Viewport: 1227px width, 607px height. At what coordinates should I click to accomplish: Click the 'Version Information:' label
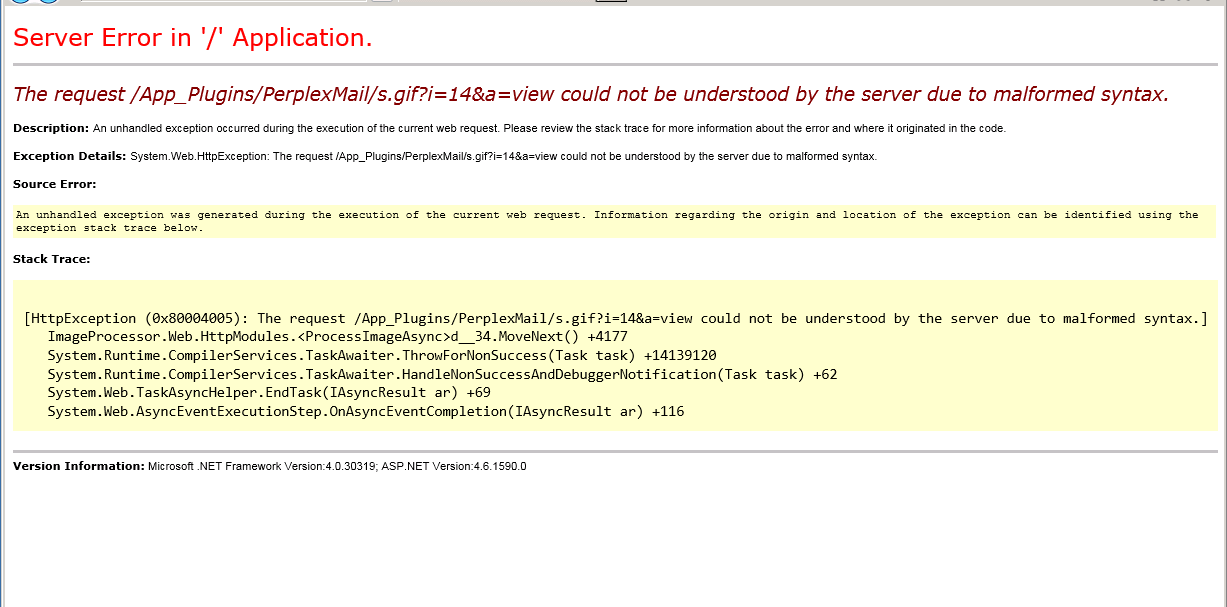pos(79,466)
